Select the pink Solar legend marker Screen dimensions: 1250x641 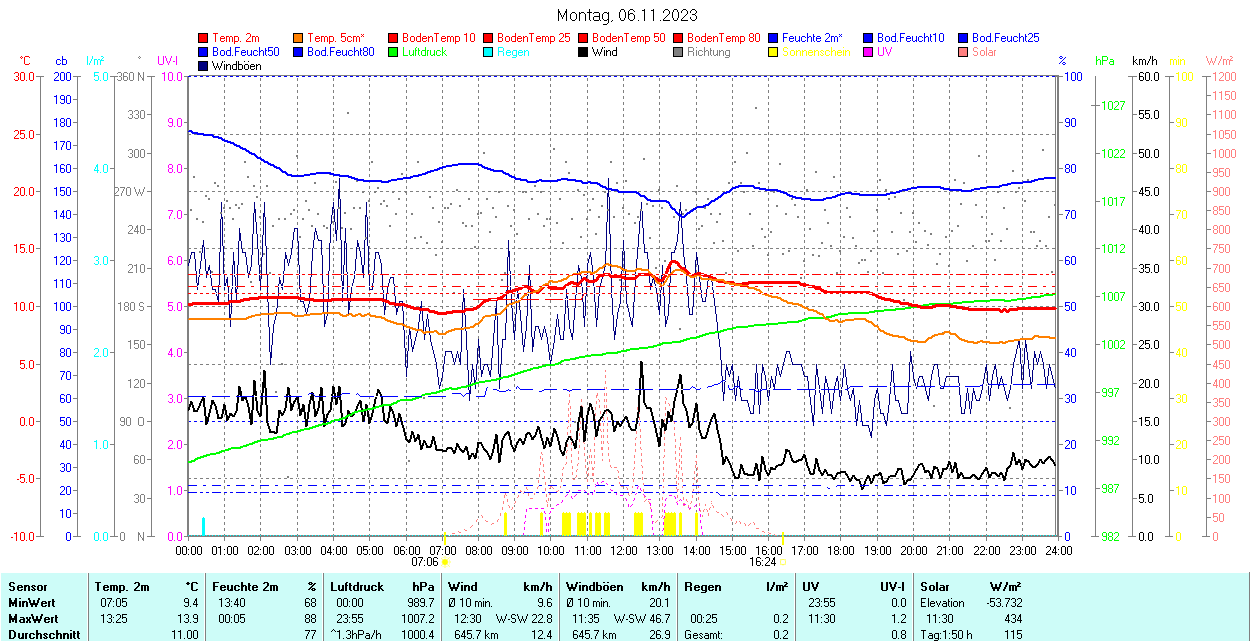[x=964, y=52]
